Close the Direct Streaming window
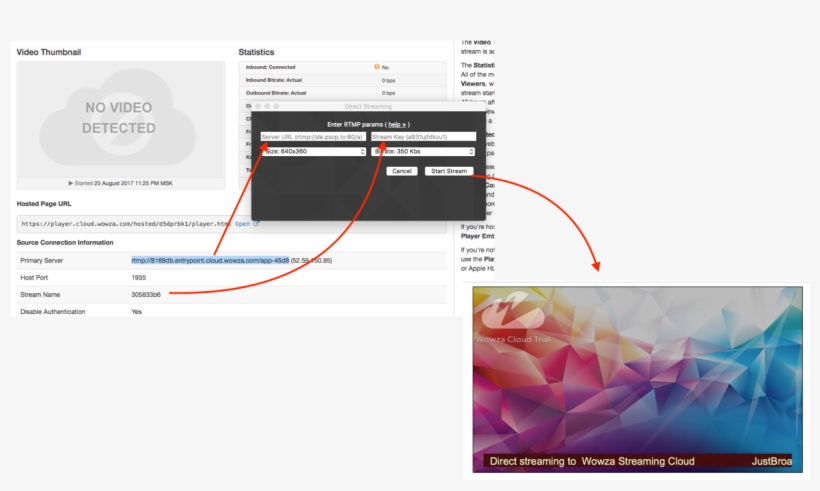The width and height of the screenshot is (820, 491). click(258, 106)
